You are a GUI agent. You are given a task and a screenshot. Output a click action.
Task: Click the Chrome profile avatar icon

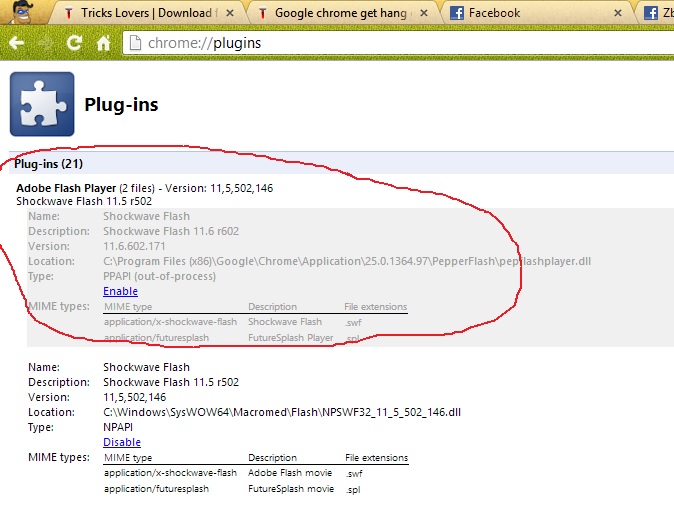click(21, 12)
